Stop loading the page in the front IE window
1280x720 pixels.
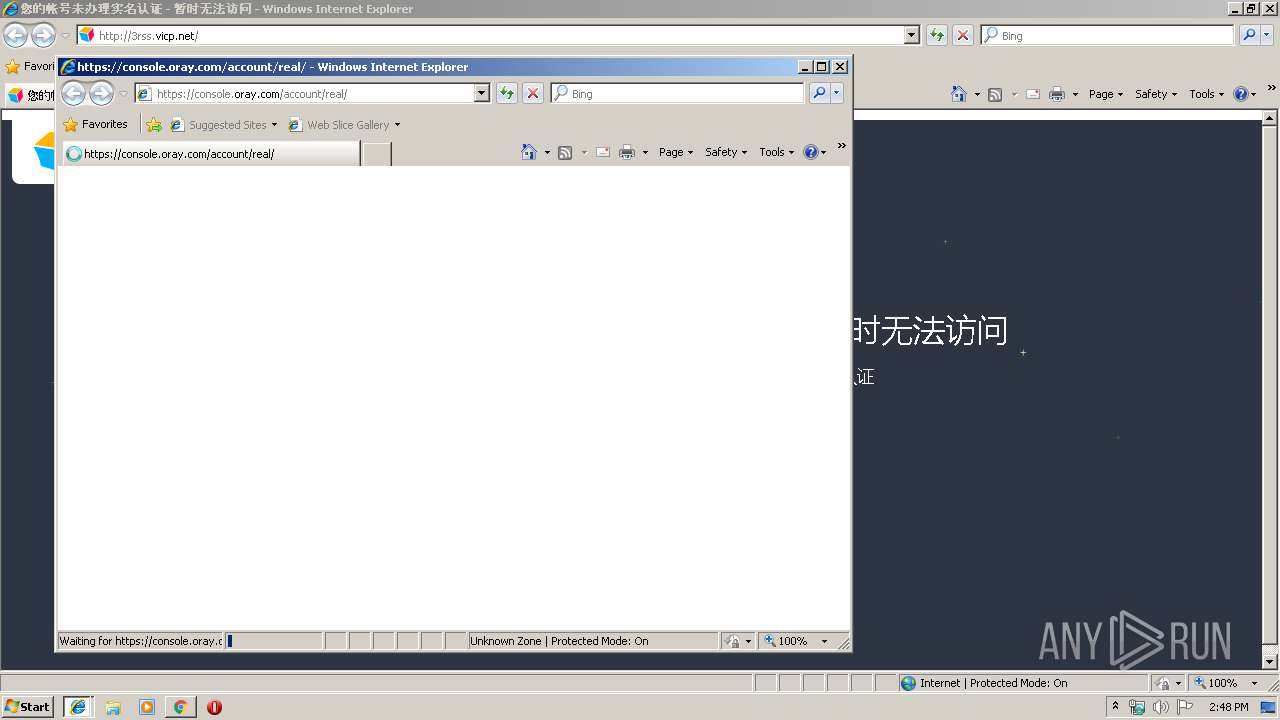533,93
